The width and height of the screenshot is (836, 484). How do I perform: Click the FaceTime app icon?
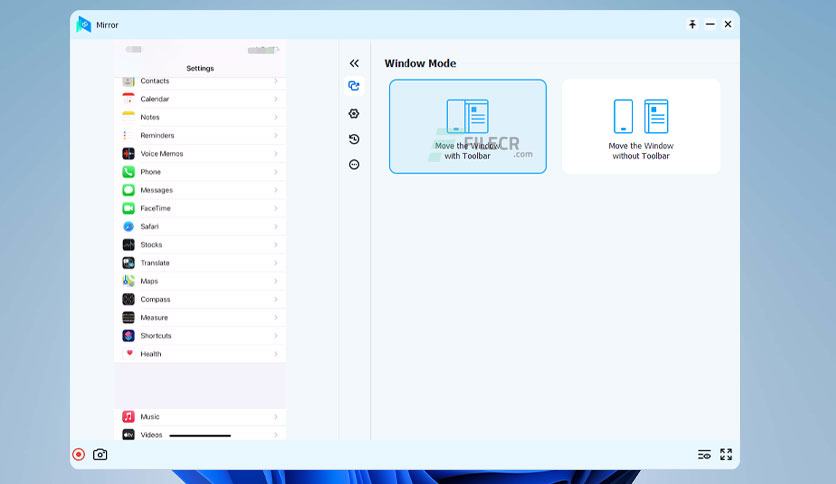tap(128, 208)
